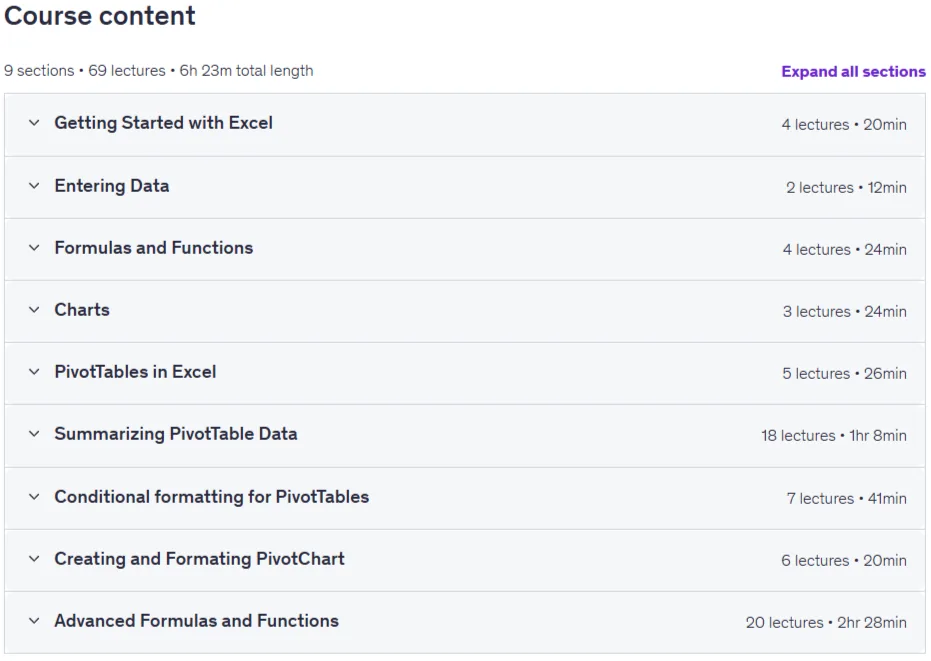
Task: Expand the Advanced Formulas and Functions chevron
Action: (34, 621)
